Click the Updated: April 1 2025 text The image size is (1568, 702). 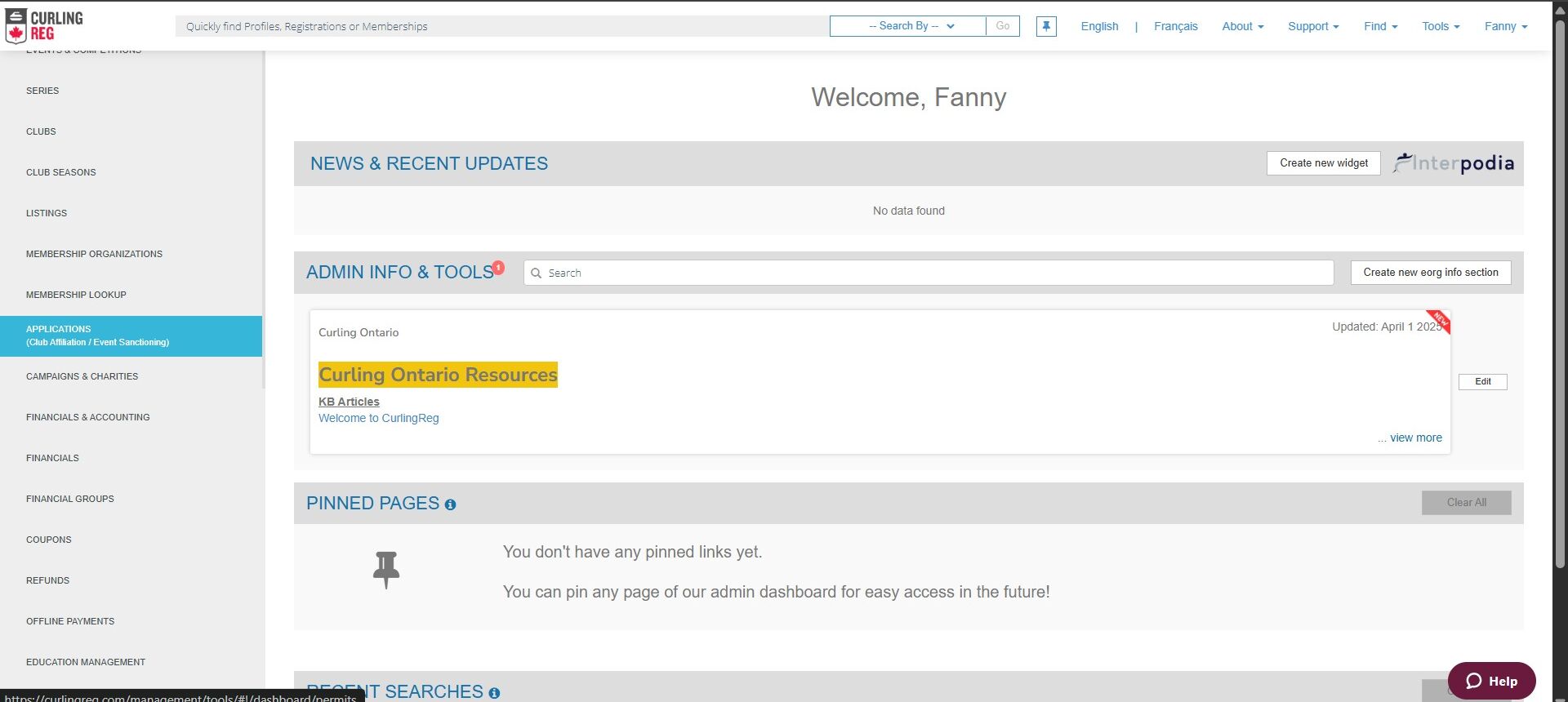click(x=1387, y=327)
